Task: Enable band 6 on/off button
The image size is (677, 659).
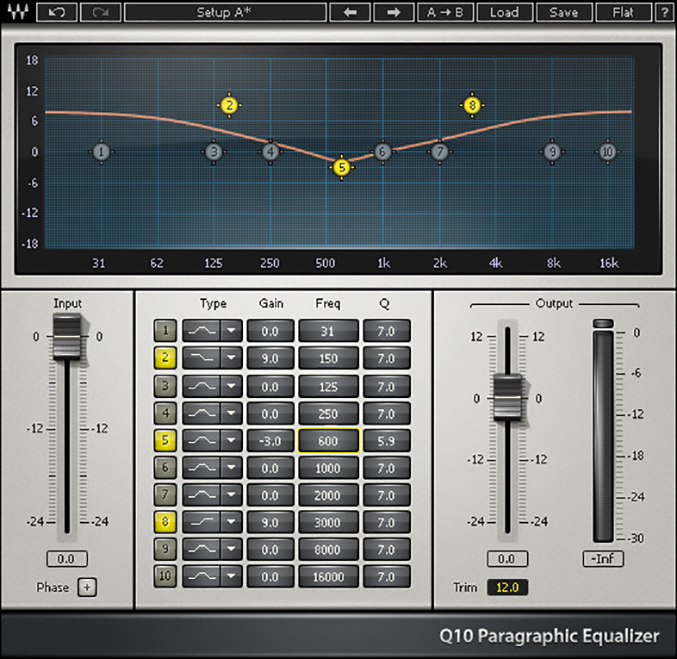Action: click(165, 468)
